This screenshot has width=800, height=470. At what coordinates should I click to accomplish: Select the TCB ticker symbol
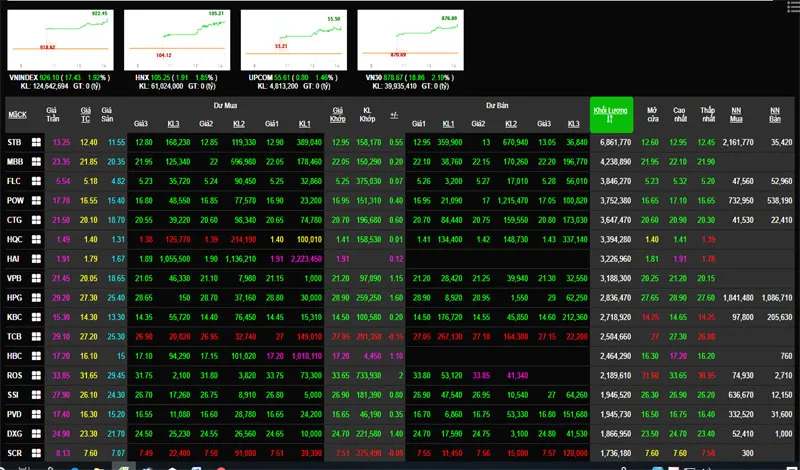[15, 336]
